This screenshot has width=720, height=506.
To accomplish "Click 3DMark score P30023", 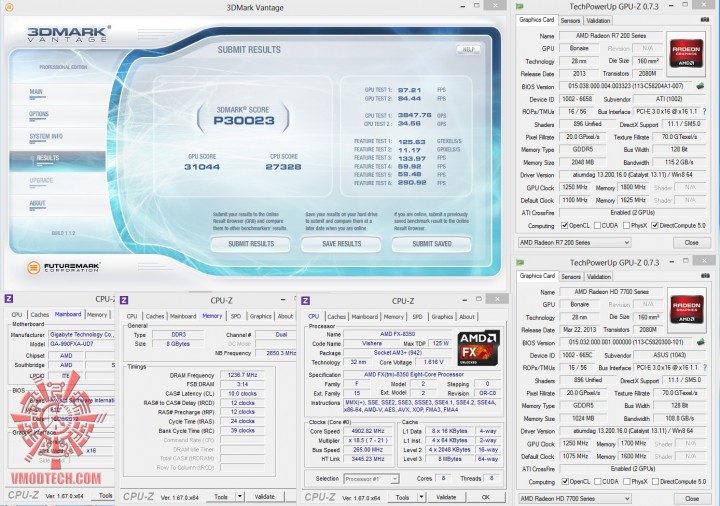I will 243,120.
